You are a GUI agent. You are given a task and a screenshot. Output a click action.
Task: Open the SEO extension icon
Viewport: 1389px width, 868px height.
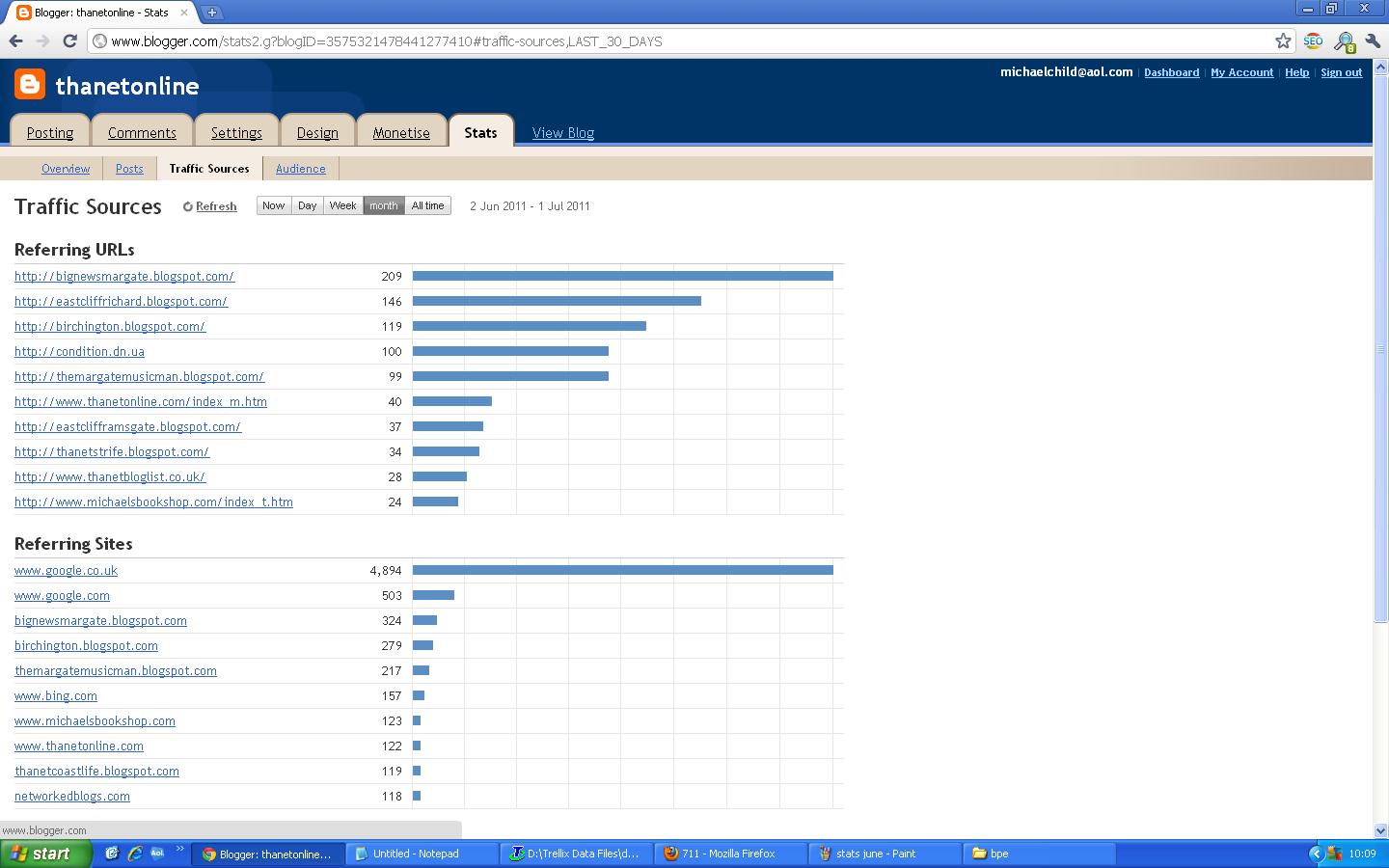pyautogui.click(x=1313, y=41)
